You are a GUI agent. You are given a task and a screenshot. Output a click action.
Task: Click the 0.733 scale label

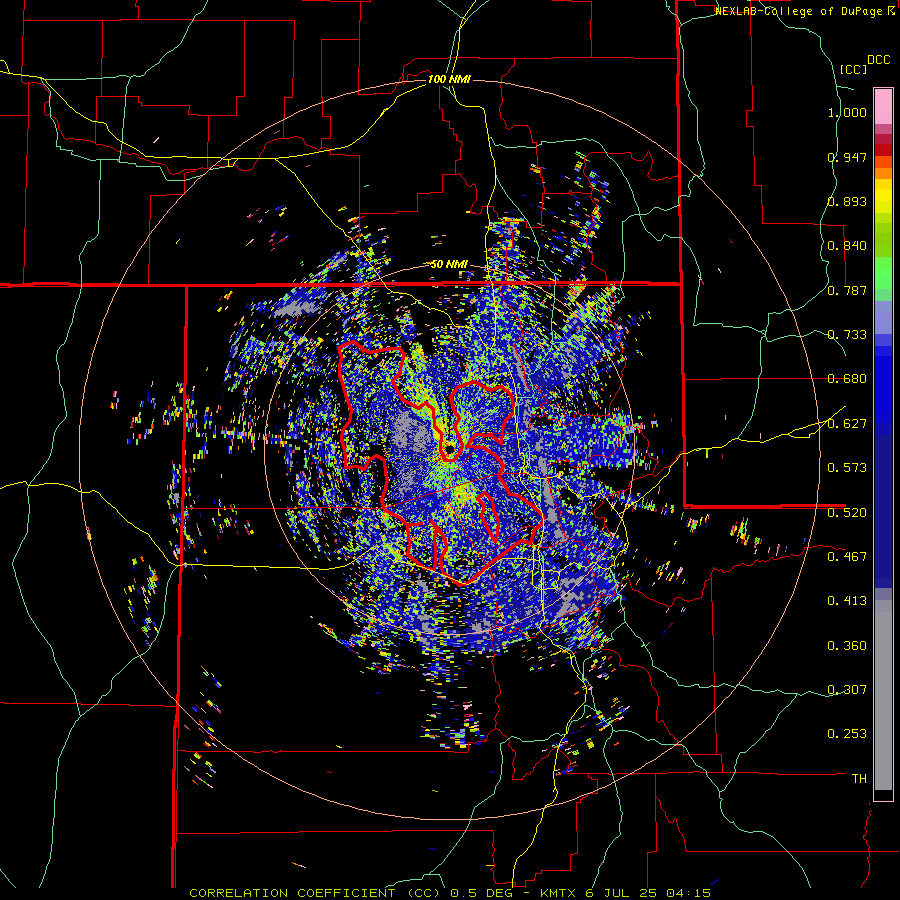point(847,335)
